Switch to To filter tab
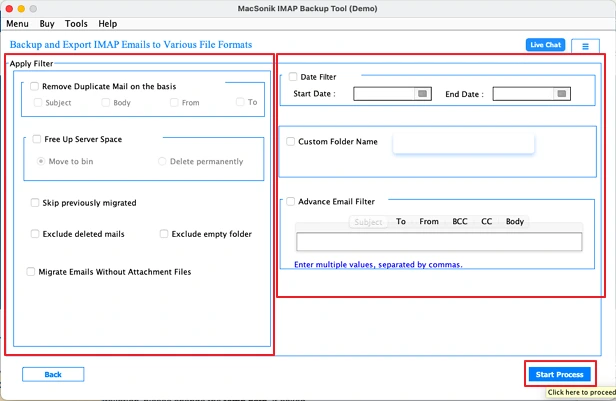Viewport: 616px width, 401px height. pyautogui.click(x=401, y=222)
